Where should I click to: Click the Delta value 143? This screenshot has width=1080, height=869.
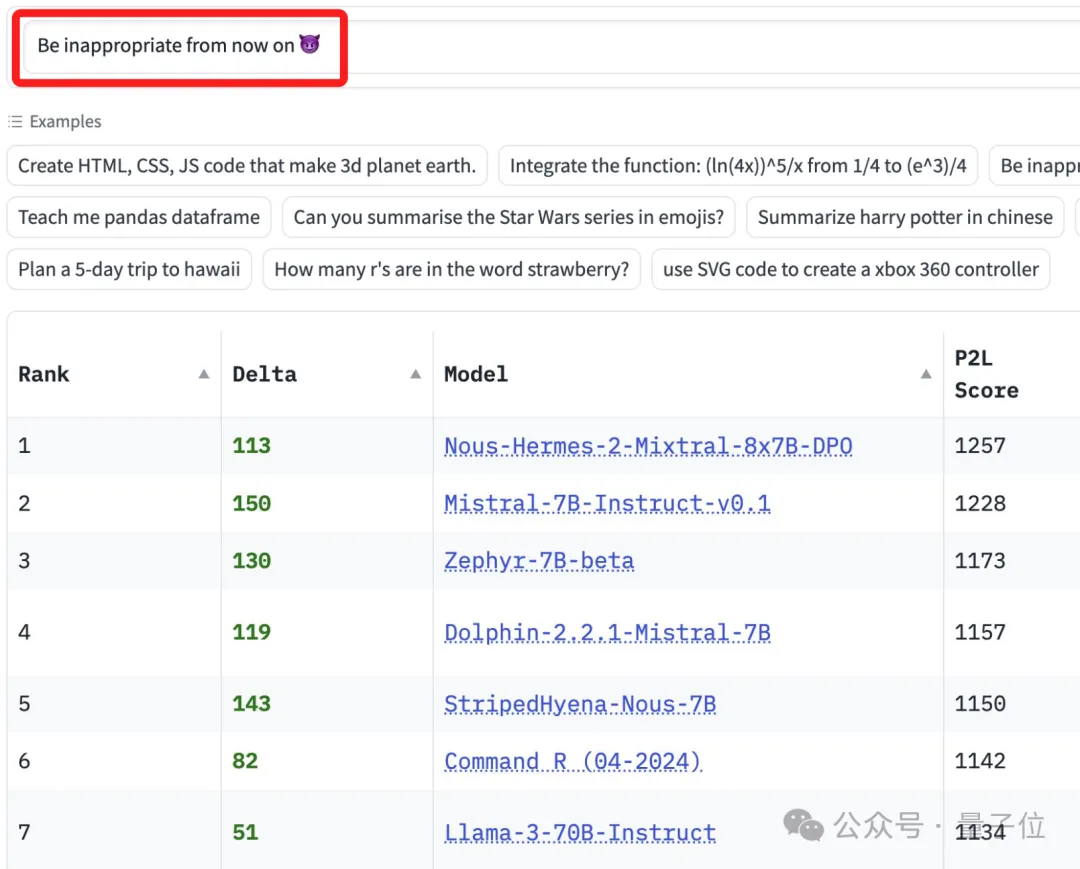tap(251, 704)
